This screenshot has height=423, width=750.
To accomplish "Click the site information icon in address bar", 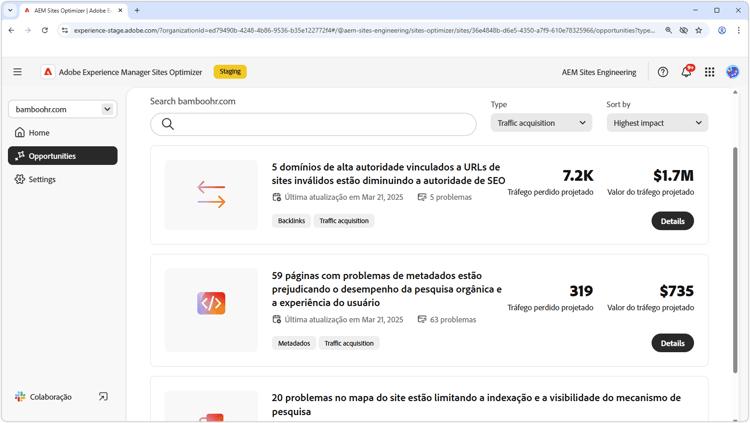I will click(x=65, y=30).
